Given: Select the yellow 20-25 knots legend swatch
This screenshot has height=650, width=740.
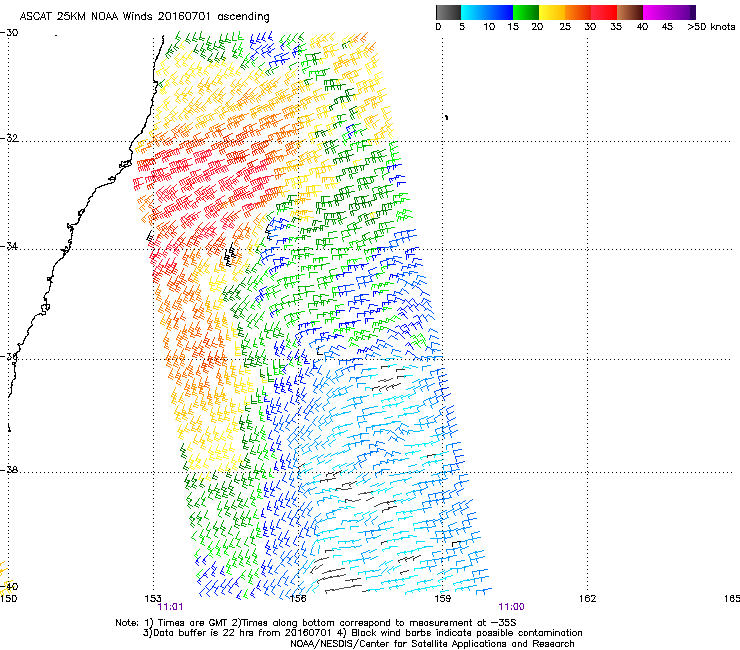Looking at the screenshot, I should coord(552,12).
